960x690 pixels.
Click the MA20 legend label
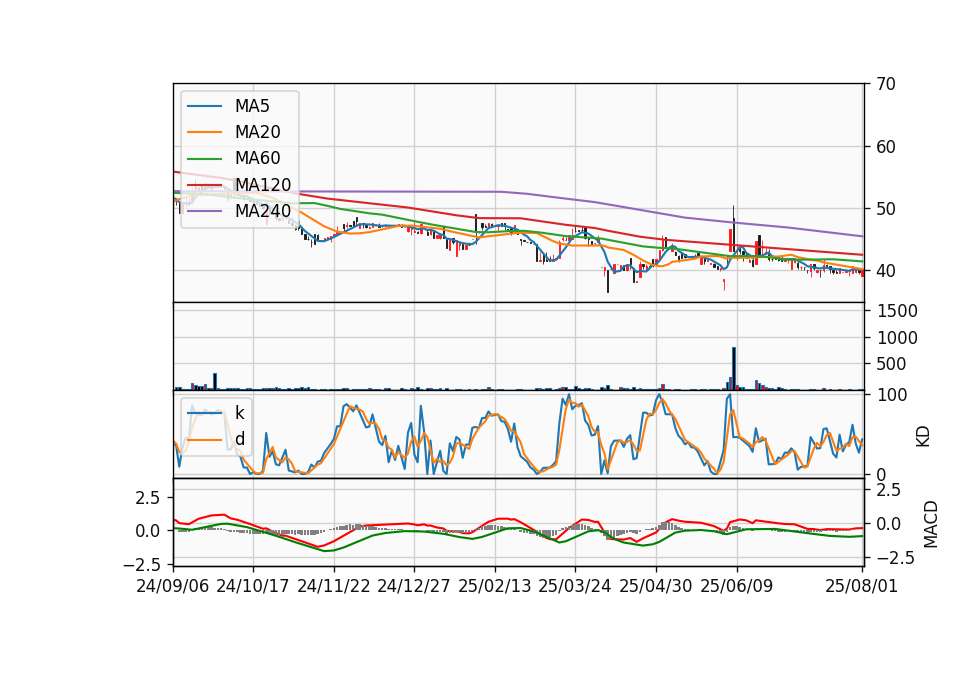[257, 132]
